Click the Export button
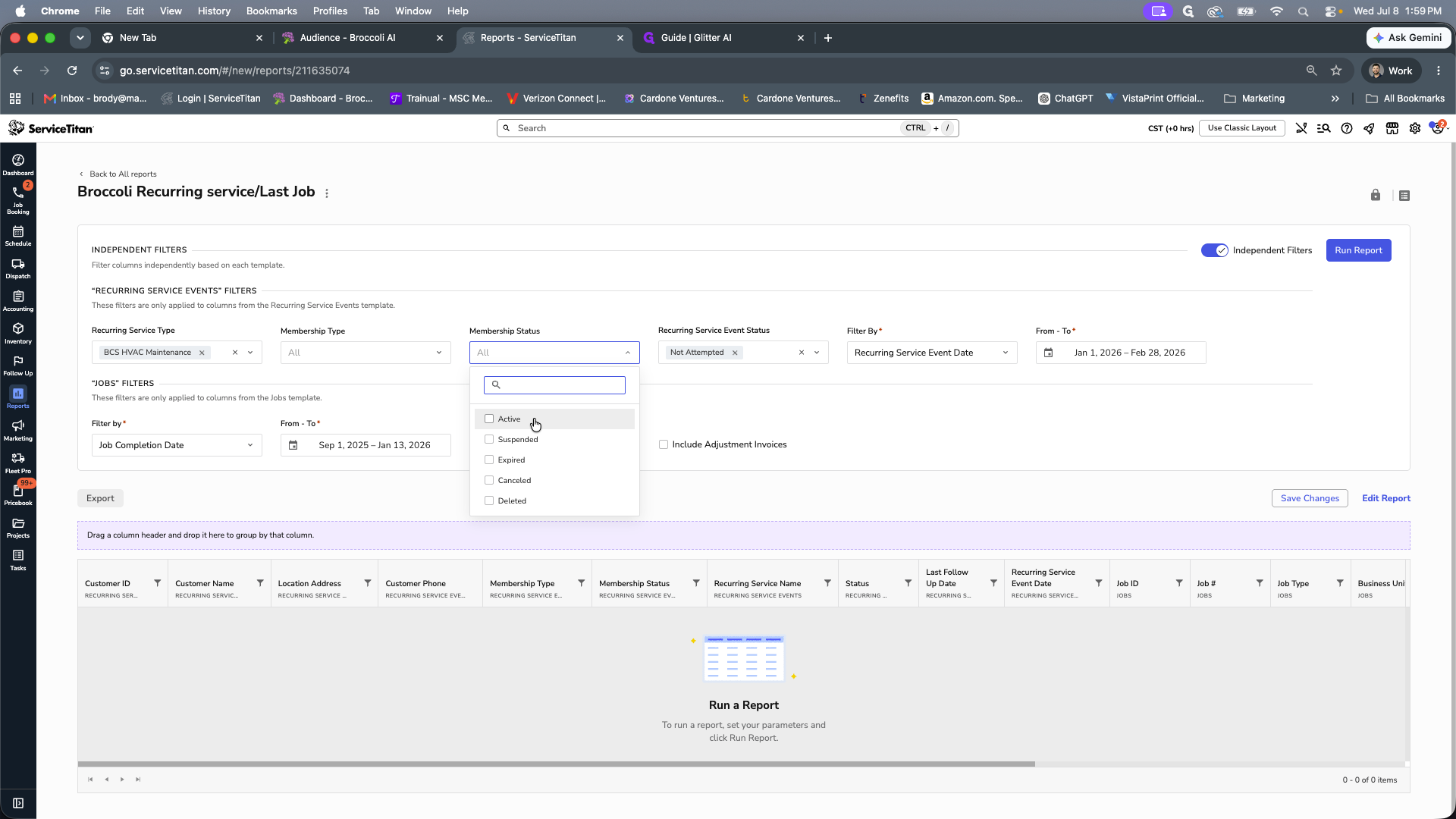The height and width of the screenshot is (819, 1456). [x=100, y=498]
